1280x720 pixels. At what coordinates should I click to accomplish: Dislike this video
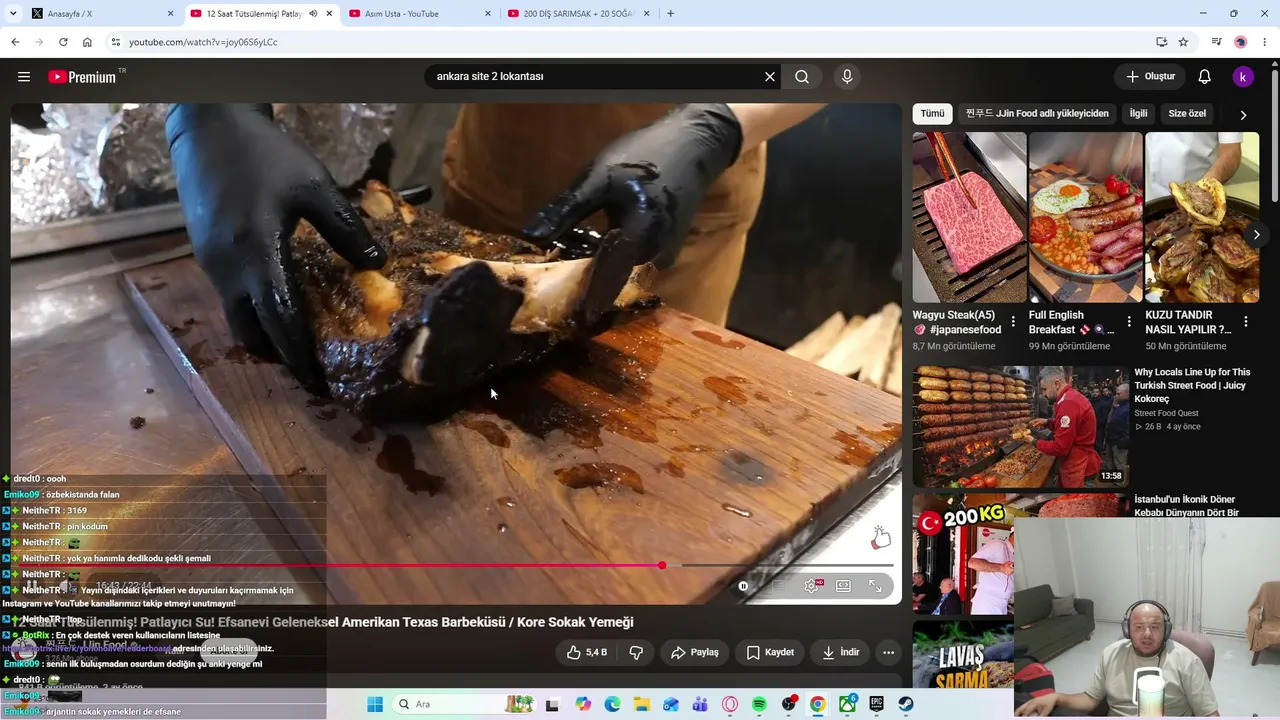click(636, 652)
